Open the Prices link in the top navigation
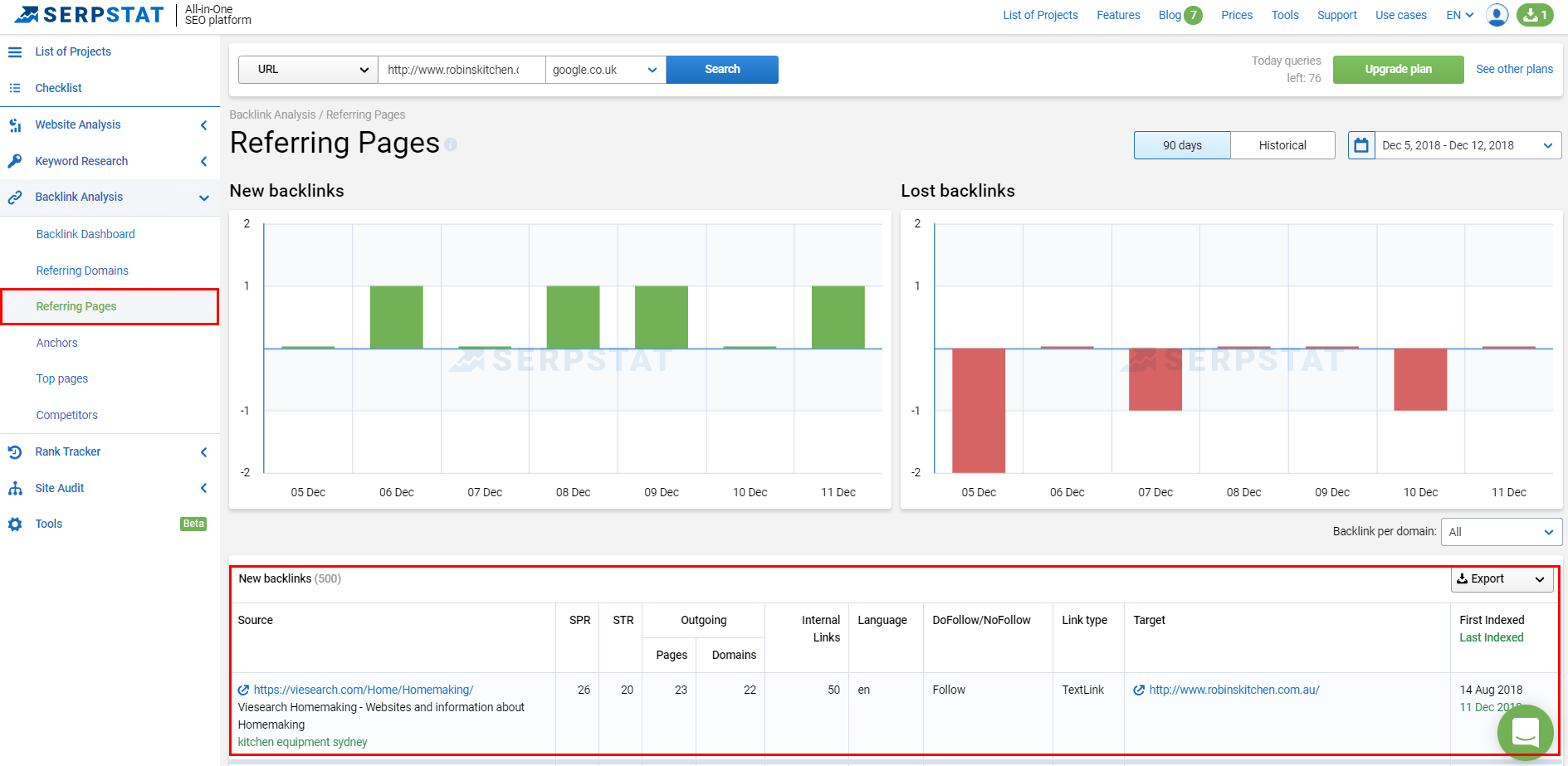Screen dimensions: 1568x766 [1237, 15]
